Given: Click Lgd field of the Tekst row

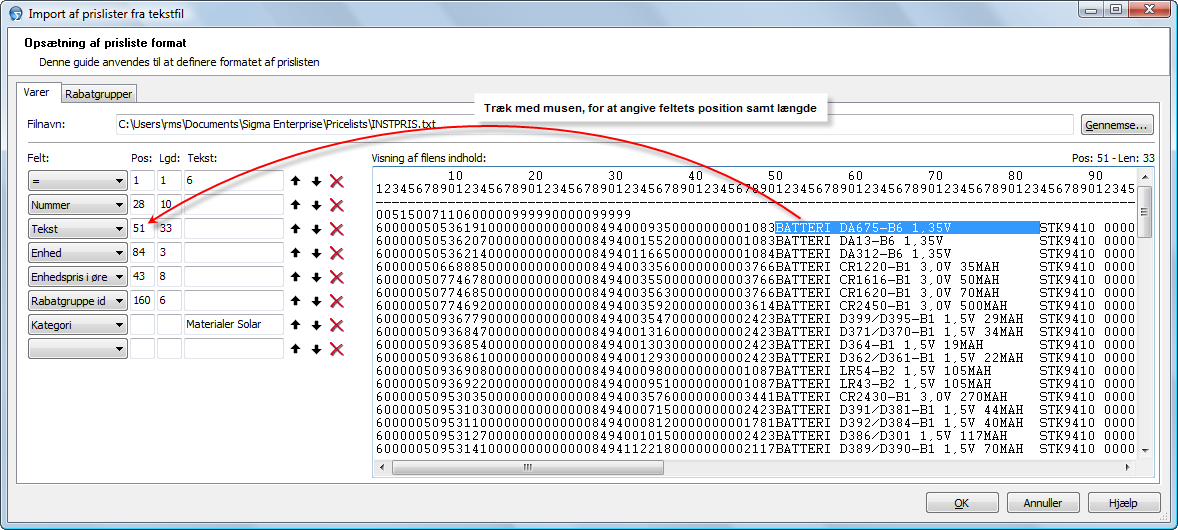Looking at the screenshot, I should pyautogui.click(x=169, y=229).
